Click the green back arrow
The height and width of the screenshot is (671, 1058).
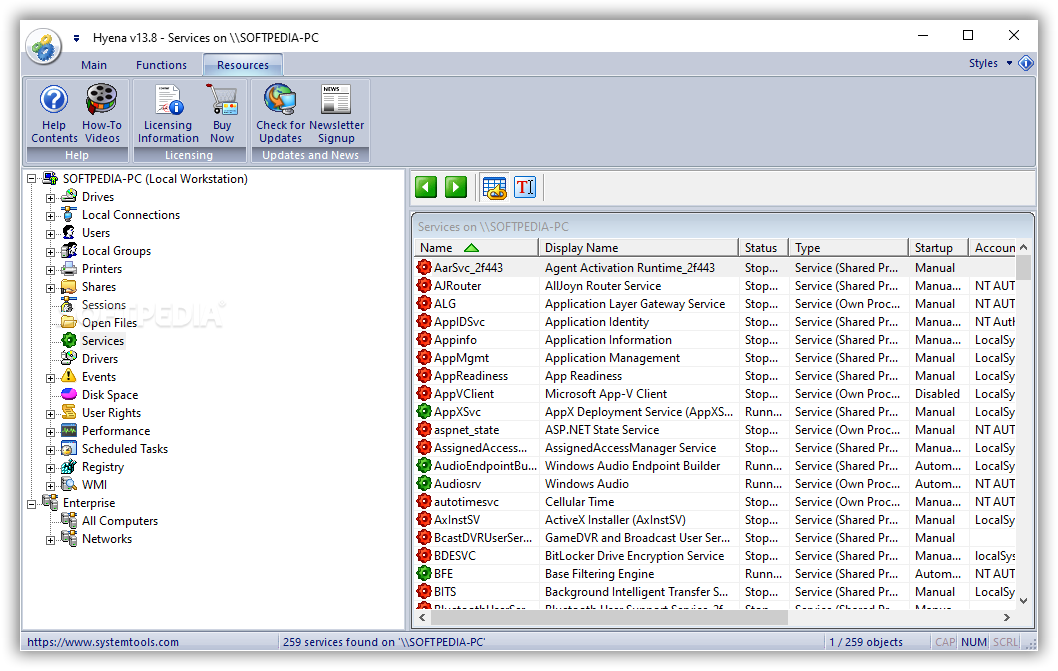coord(426,187)
